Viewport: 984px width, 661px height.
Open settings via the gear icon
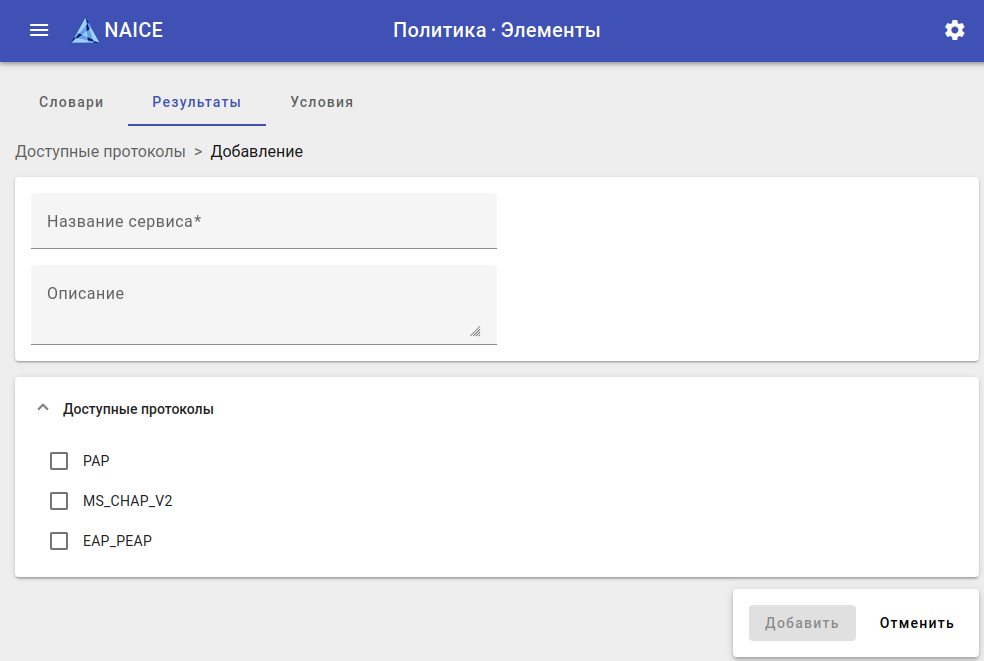(x=955, y=30)
